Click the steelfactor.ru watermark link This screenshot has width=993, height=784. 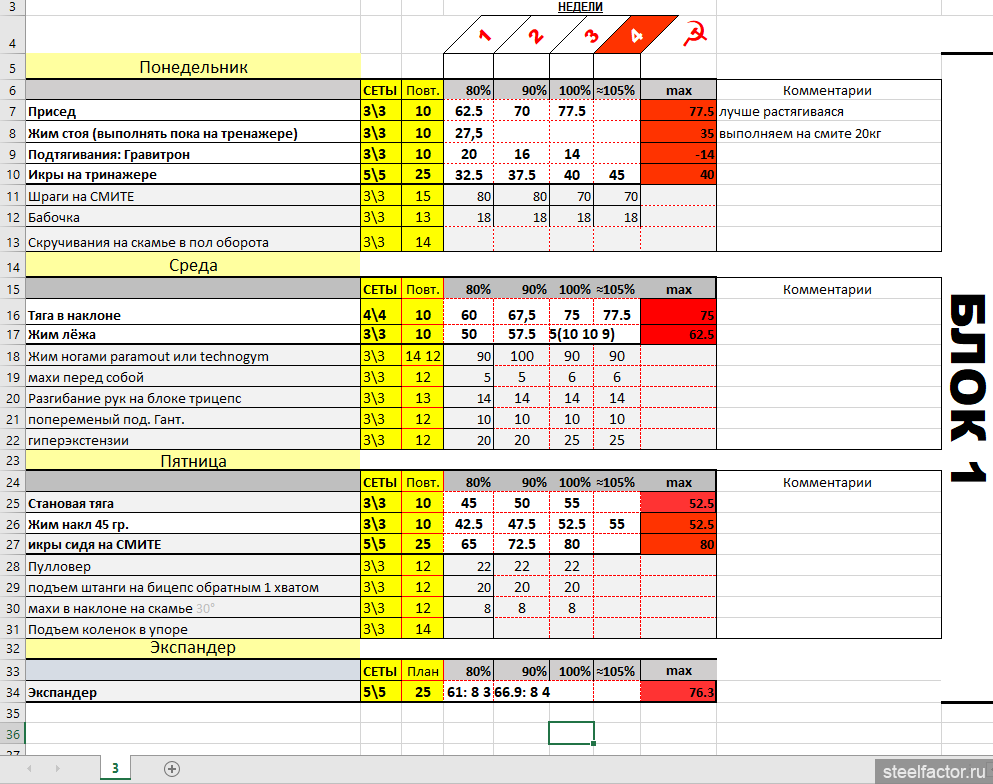pyautogui.click(x=931, y=771)
